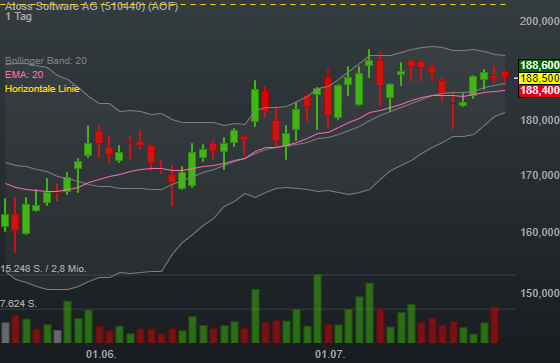Click the 15.248 S. / 2,8 Mio. volume label
560x363 pixels.
tap(43, 269)
